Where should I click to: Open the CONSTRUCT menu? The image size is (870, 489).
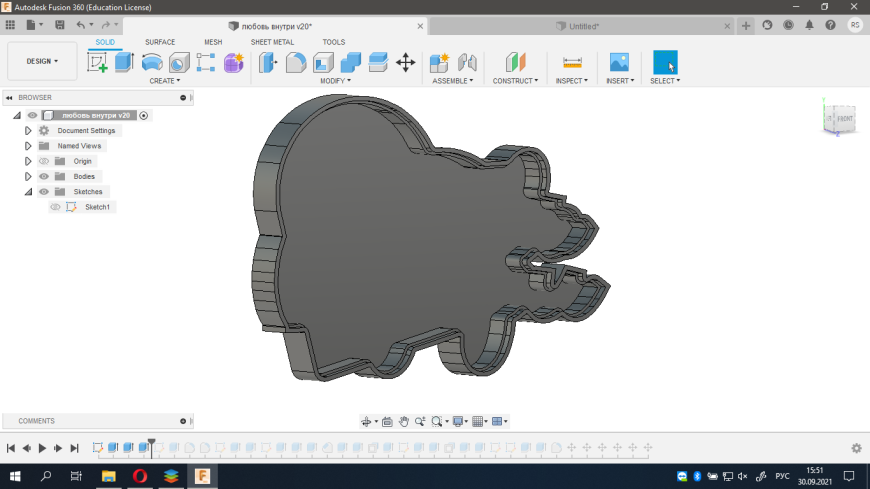coord(515,80)
